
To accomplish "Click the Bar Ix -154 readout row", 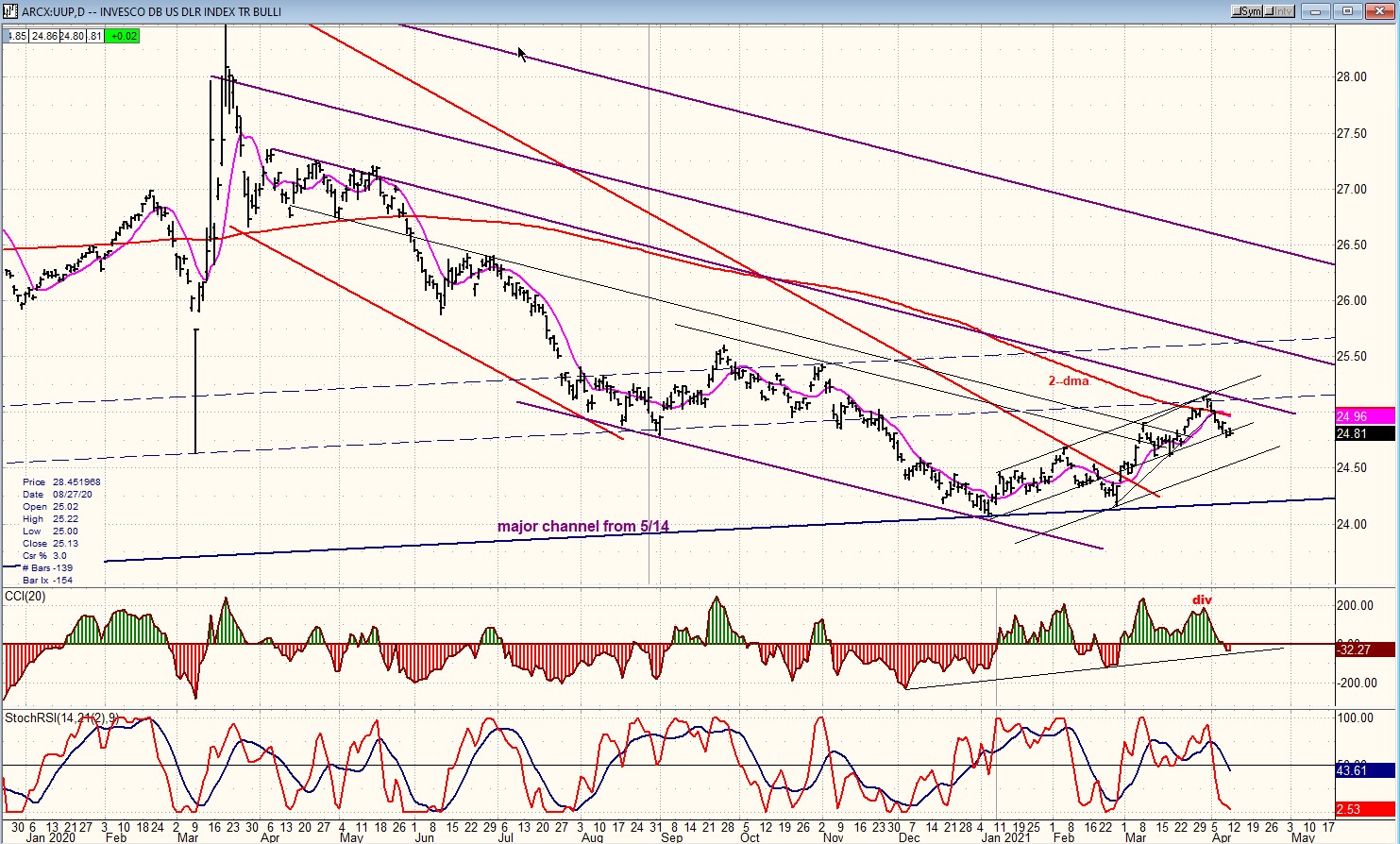I will [x=47, y=581].
